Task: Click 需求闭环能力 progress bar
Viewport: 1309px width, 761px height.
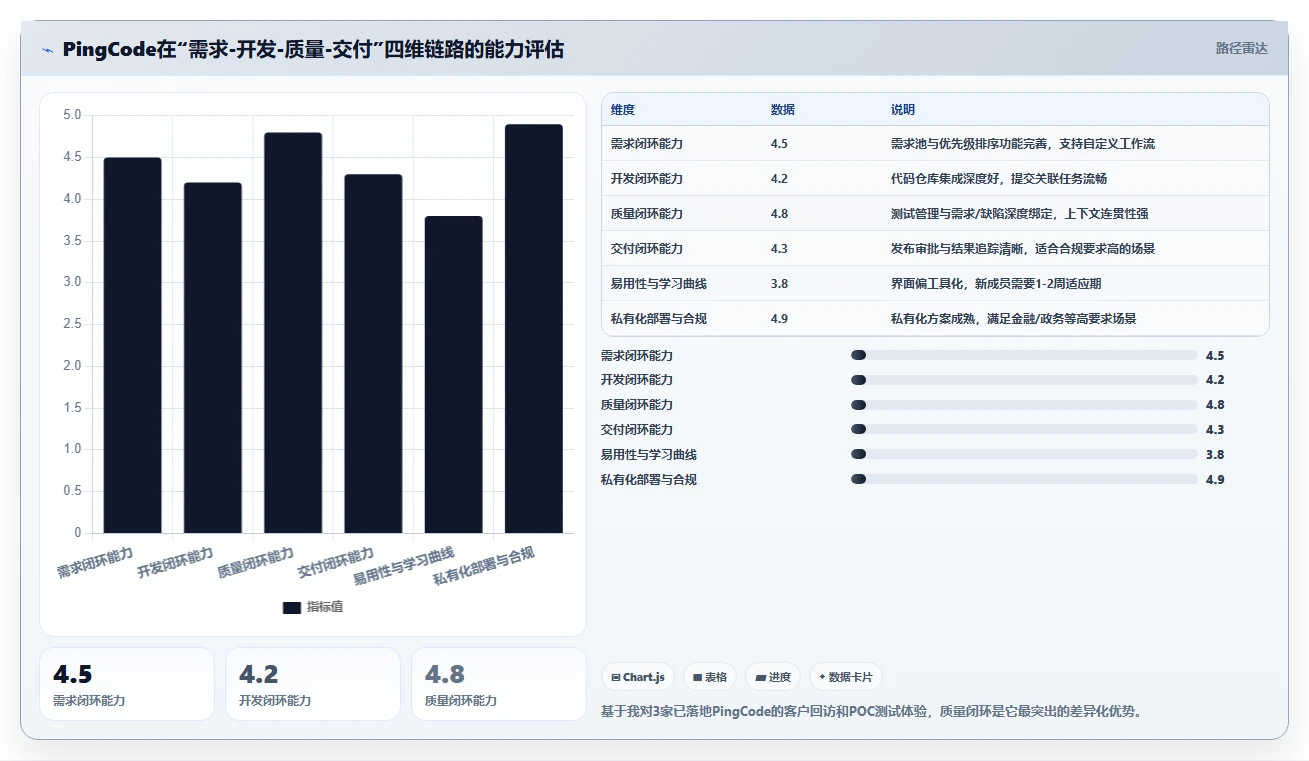Action: pos(1024,355)
